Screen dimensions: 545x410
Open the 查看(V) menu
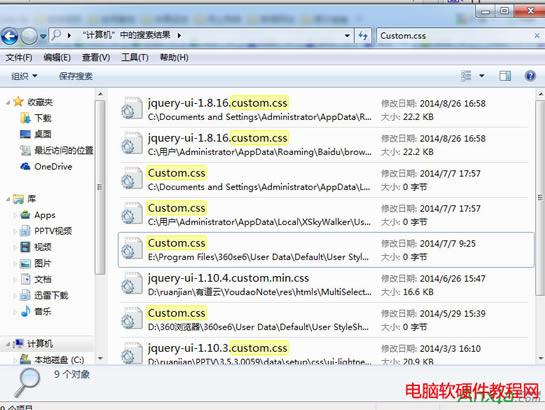coord(96,58)
